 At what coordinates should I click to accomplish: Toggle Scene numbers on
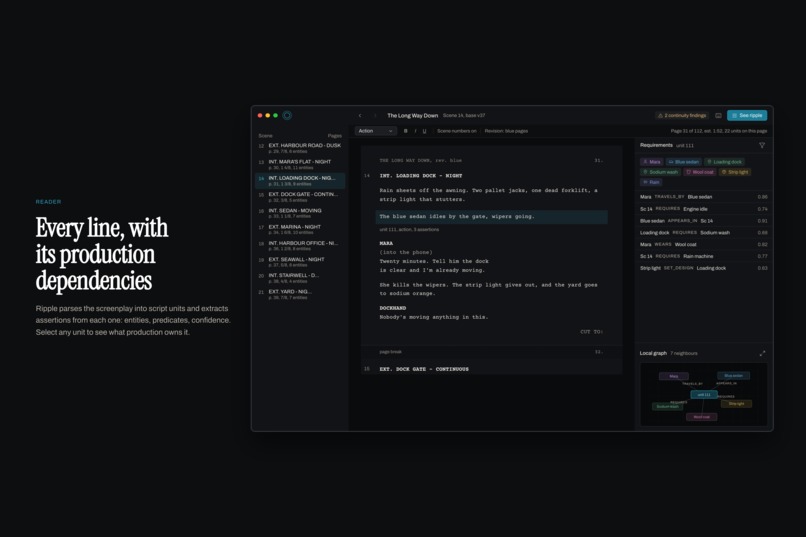point(456,131)
